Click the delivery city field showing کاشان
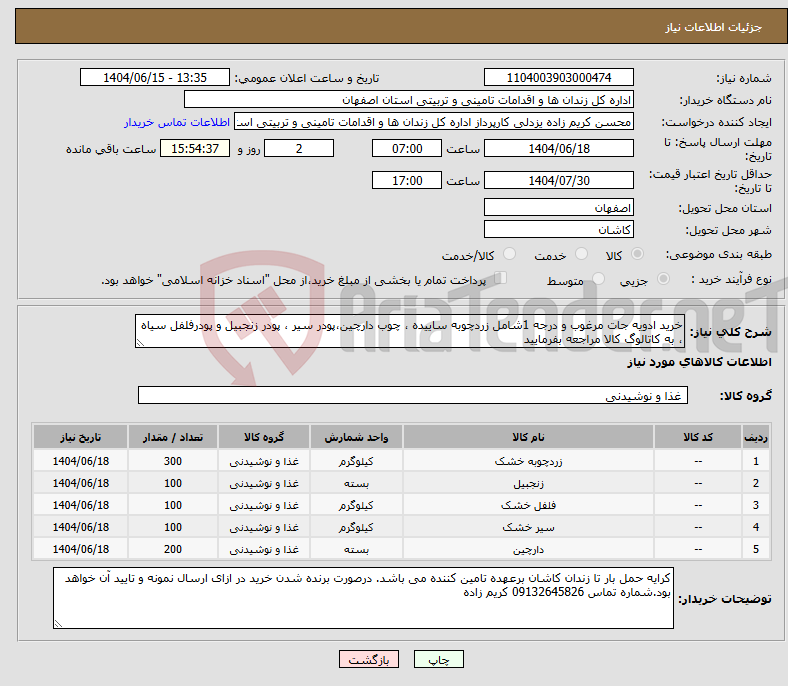The image size is (788, 686). (558, 229)
